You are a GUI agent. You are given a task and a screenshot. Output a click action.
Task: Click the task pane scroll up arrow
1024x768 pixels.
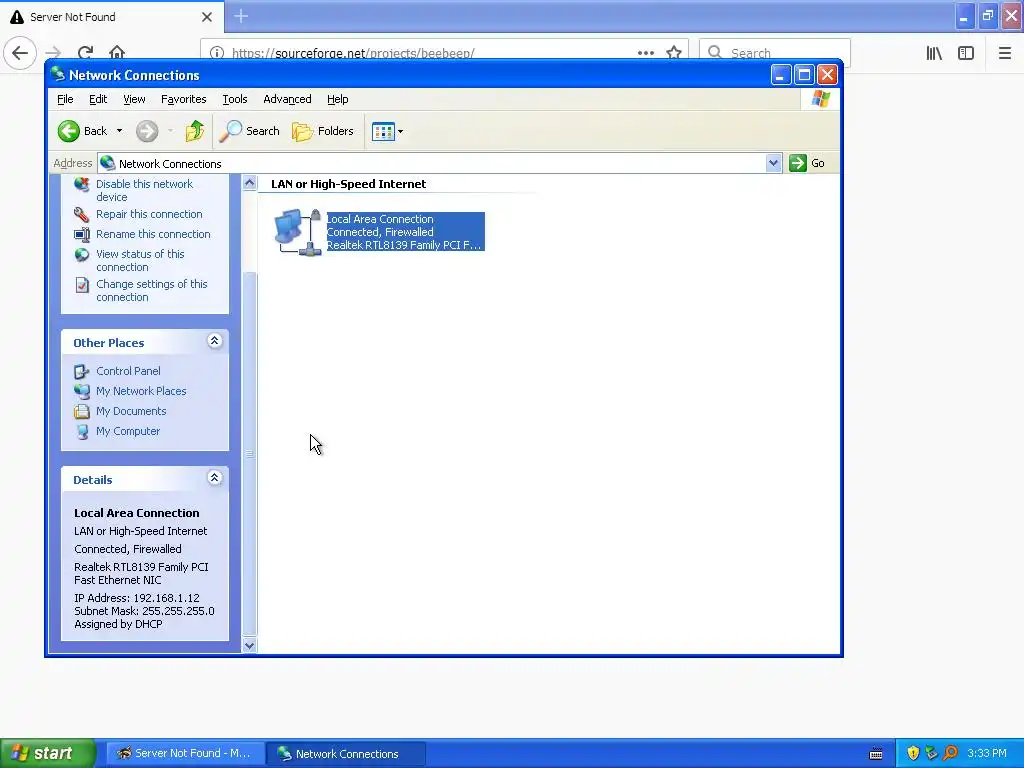click(x=249, y=184)
